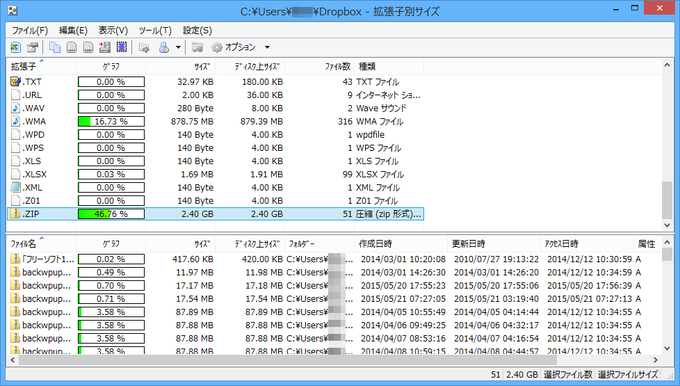Click the Excel export toolbar icon

[x=16, y=47]
